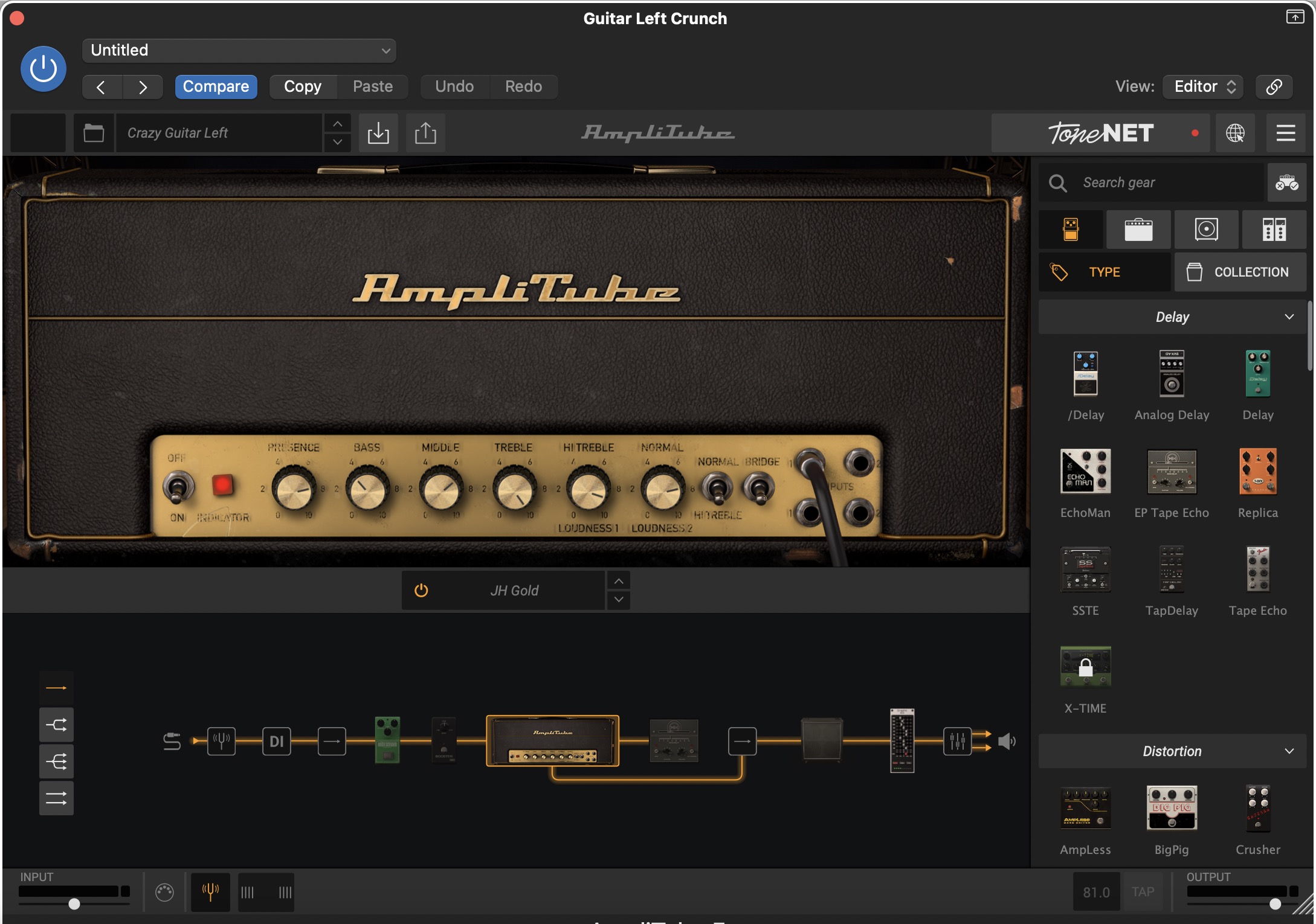Select the EP Tape Echo unit
Image resolution: width=1316 pixels, height=924 pixels.
(1172, 471)
